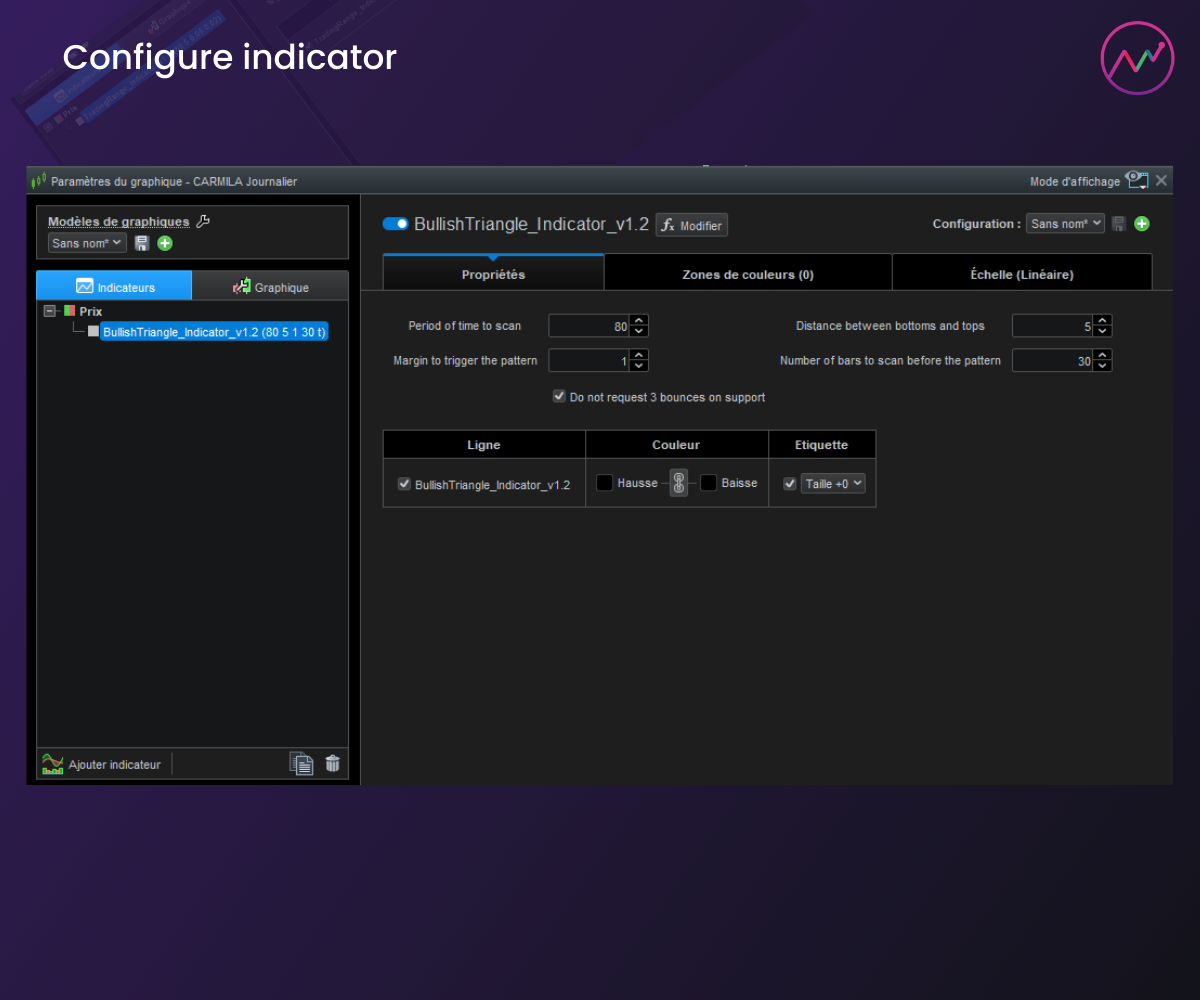Pick the Hausse color swatch
The image size is (1200, 1000).
(x=605, y=483)
